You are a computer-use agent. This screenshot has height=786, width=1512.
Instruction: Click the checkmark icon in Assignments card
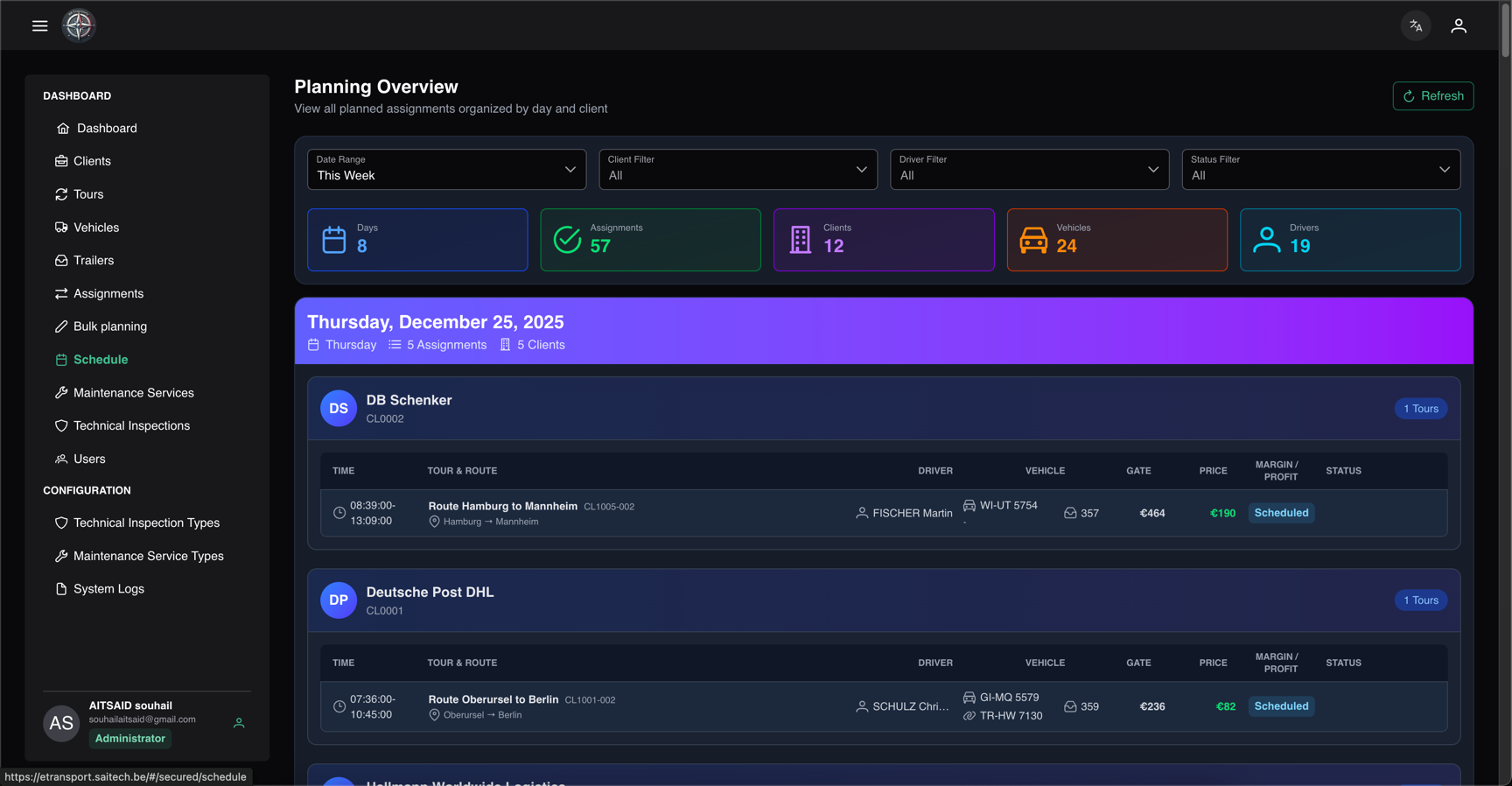[x=567, y=240]
